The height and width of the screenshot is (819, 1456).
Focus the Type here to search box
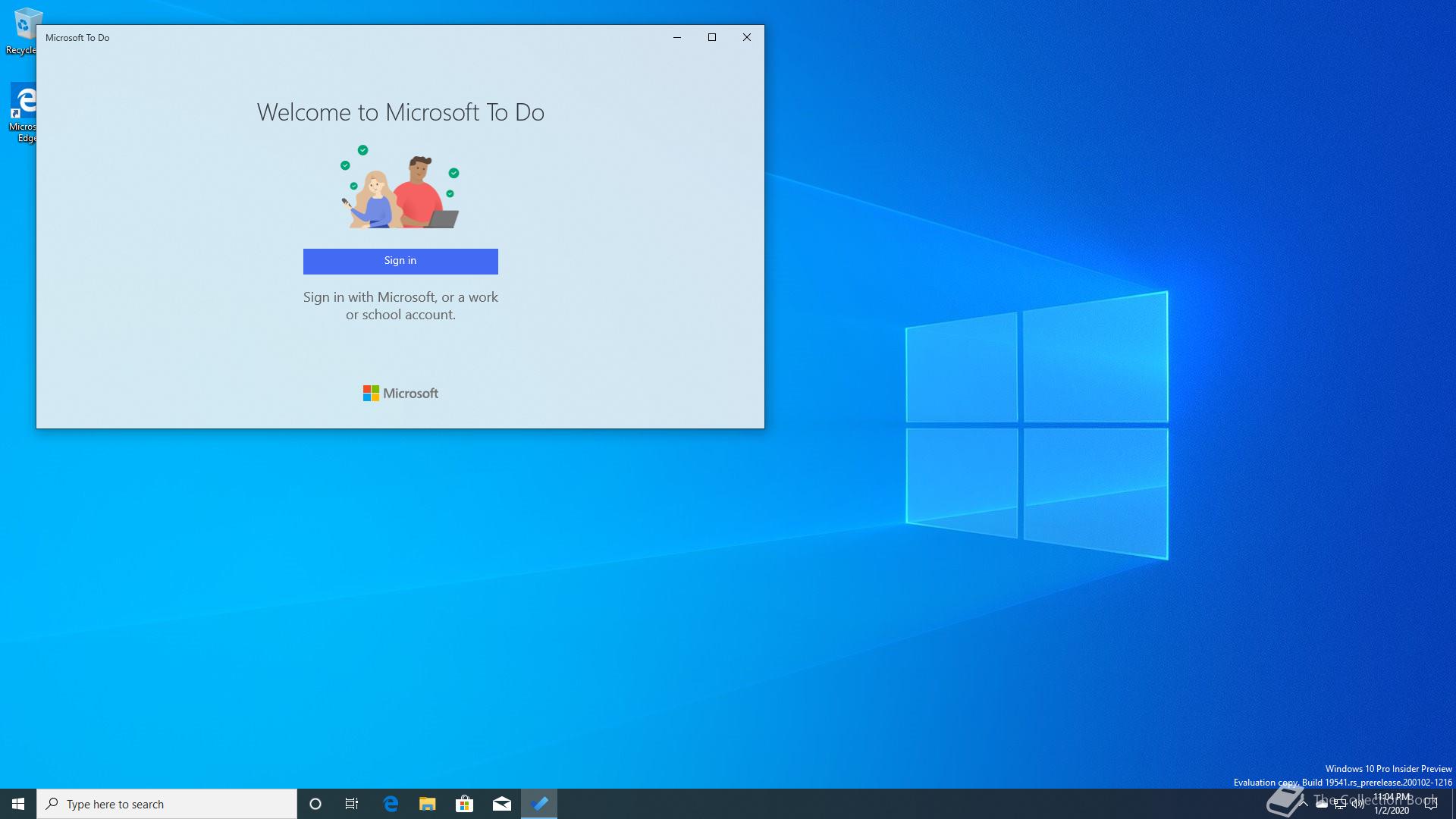tap(167, 804)
